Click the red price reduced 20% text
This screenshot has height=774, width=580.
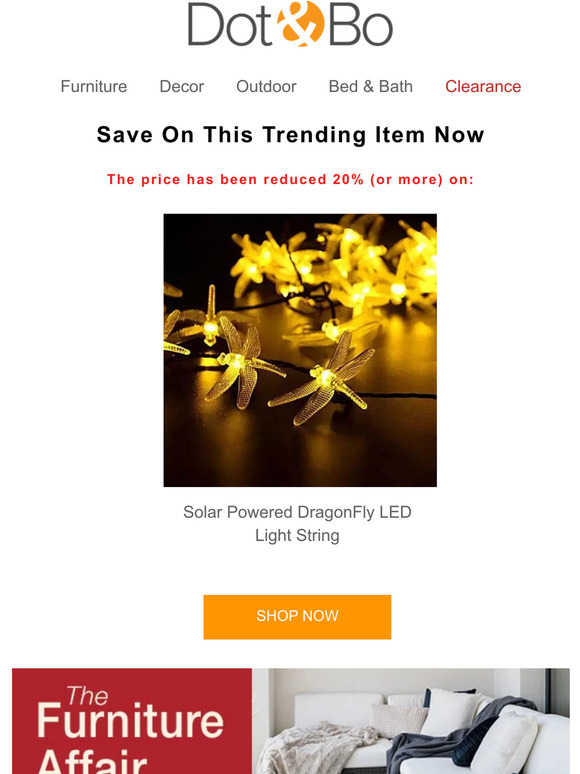pyautogui.click(x=290, y=179)
